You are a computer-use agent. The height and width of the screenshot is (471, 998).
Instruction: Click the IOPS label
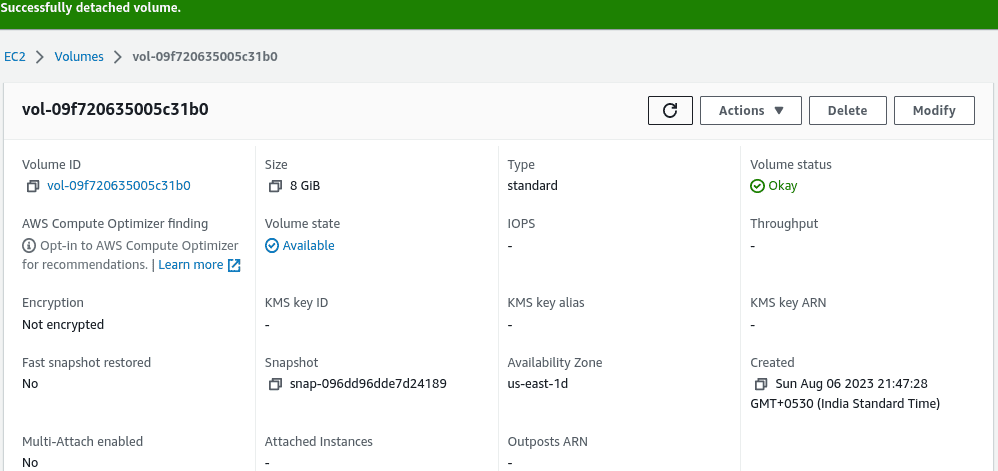pos(521,224)
